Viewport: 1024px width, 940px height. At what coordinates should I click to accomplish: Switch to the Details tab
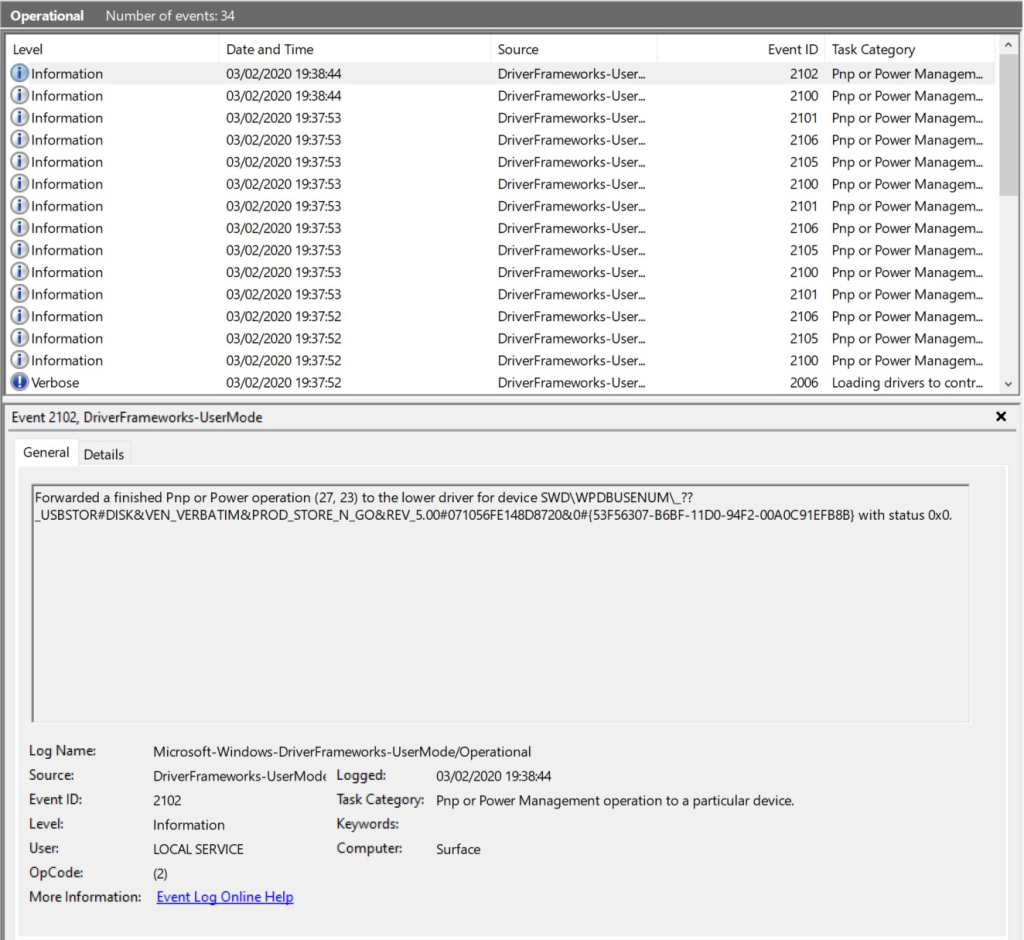pos(104,453)
